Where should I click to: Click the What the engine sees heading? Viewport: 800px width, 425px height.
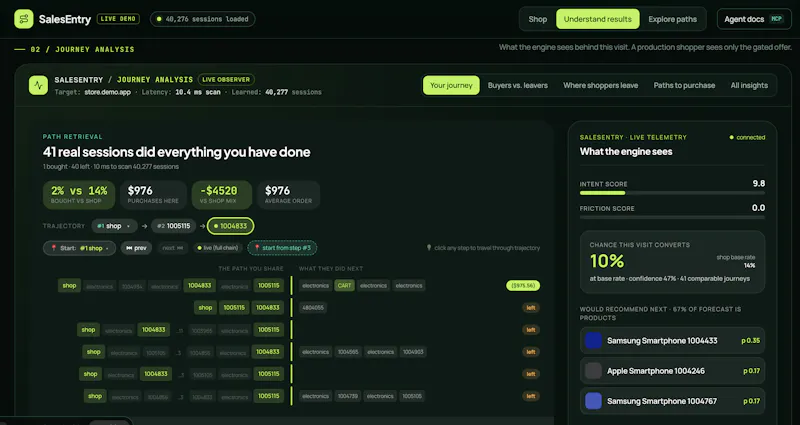(x=626, y=152)
